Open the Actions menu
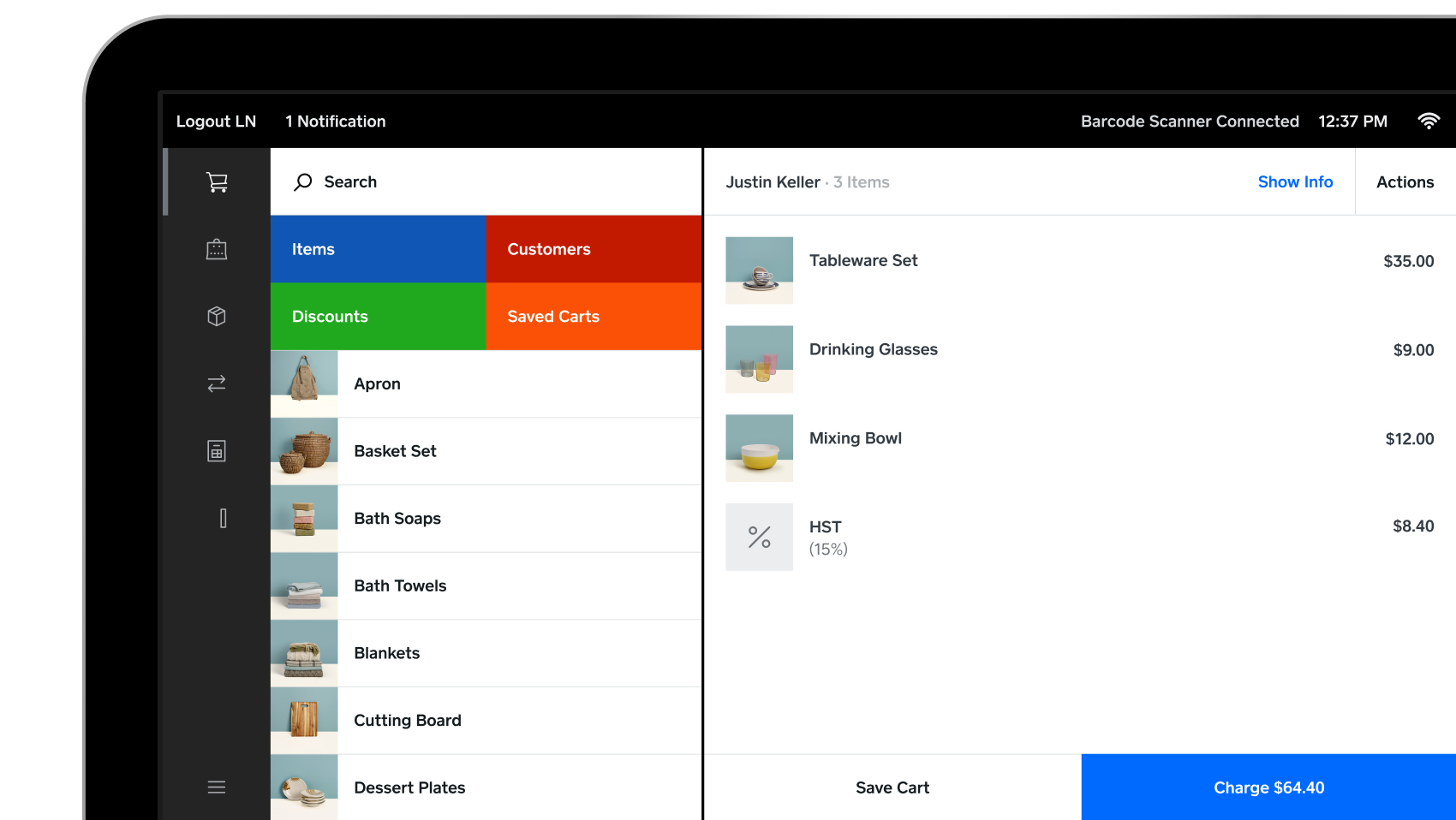Viewport: 1456px width, 820px height. point(1405,181)
